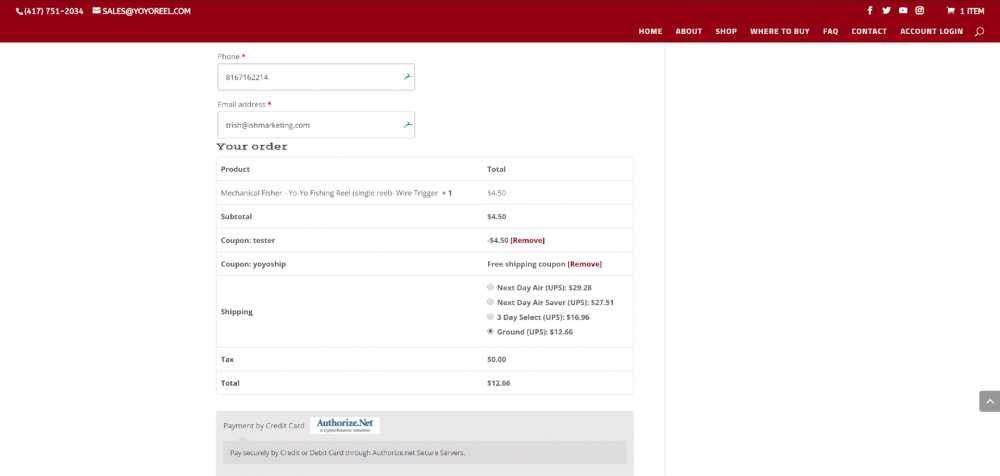Open the YouTube social icon
The image size is (1000, 476).
pyautogui.click(x=903, y=10)
